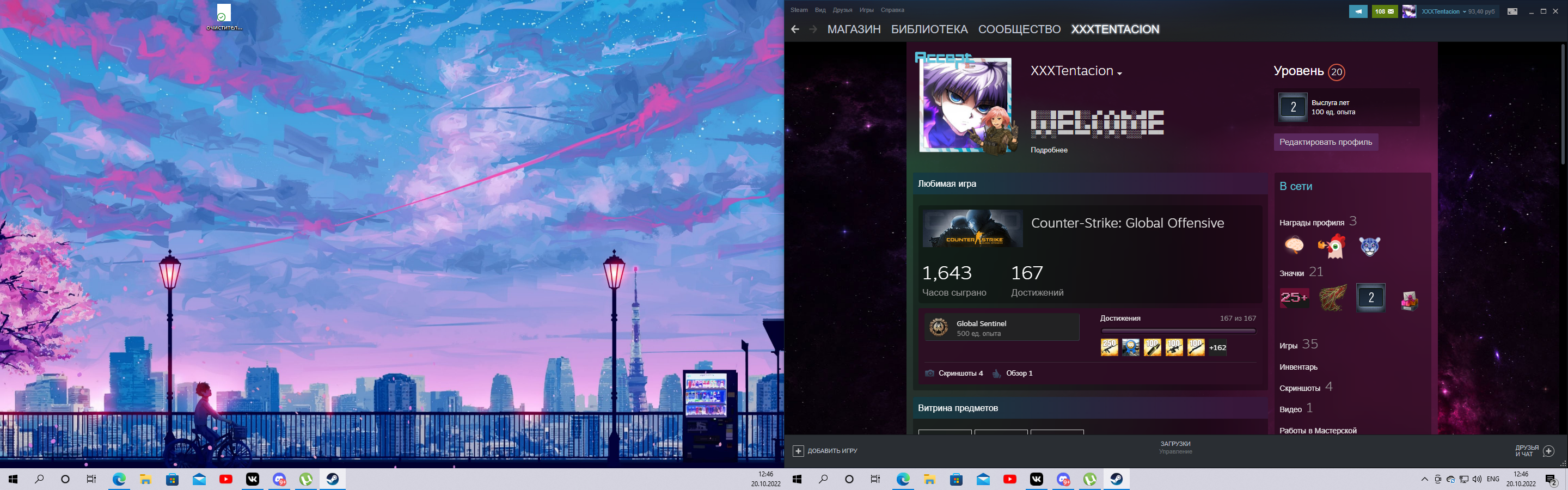
Task: Go to the МАГАЗИН tab
Action: click(x=854, y=29)
